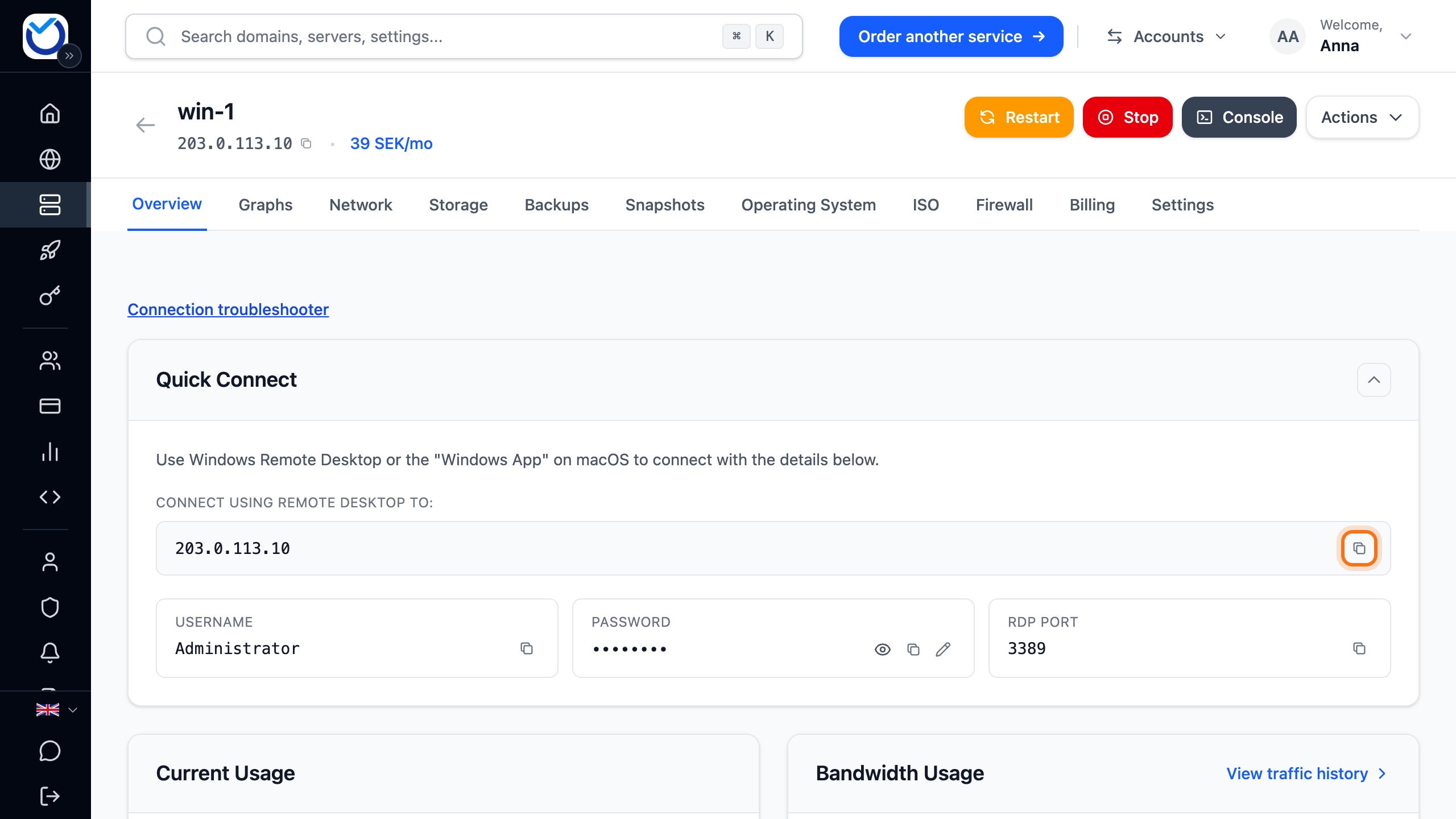Viewport: 1456px width, 819px height.
Task: Open the Servers sidebar icon
Action: (x=50, y=205)
